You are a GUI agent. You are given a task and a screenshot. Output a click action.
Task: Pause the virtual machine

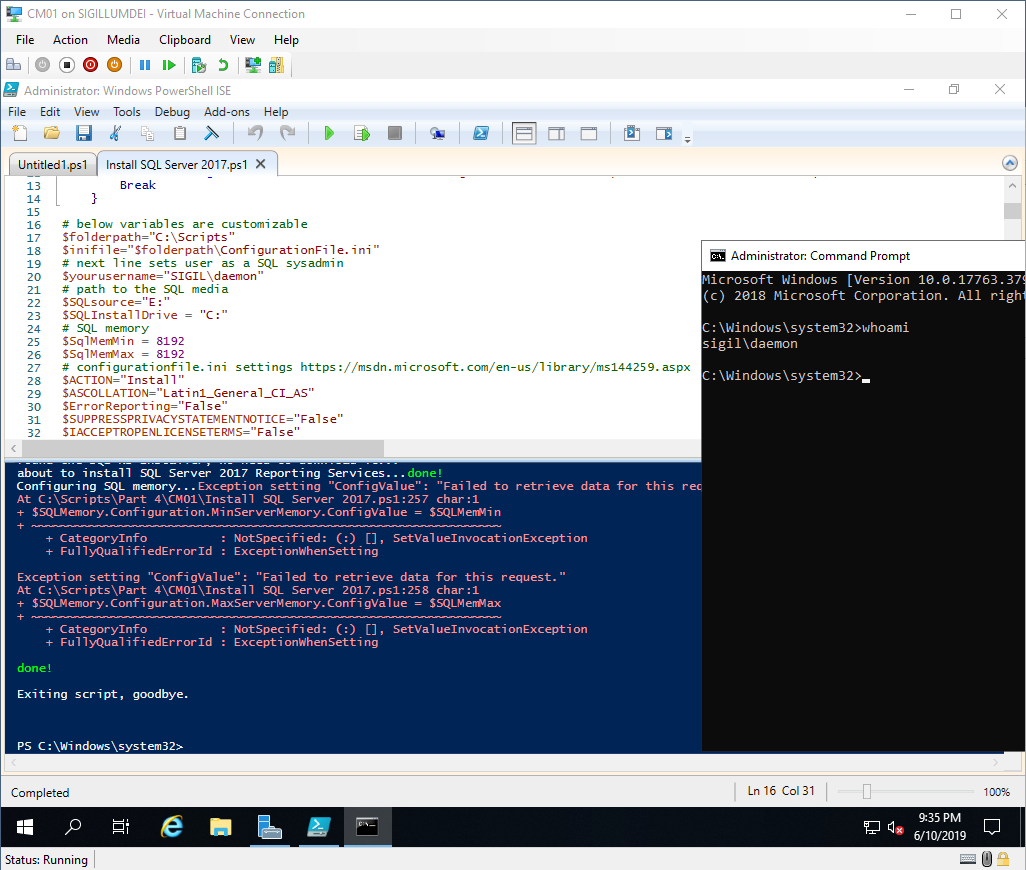tap(145, 65)
